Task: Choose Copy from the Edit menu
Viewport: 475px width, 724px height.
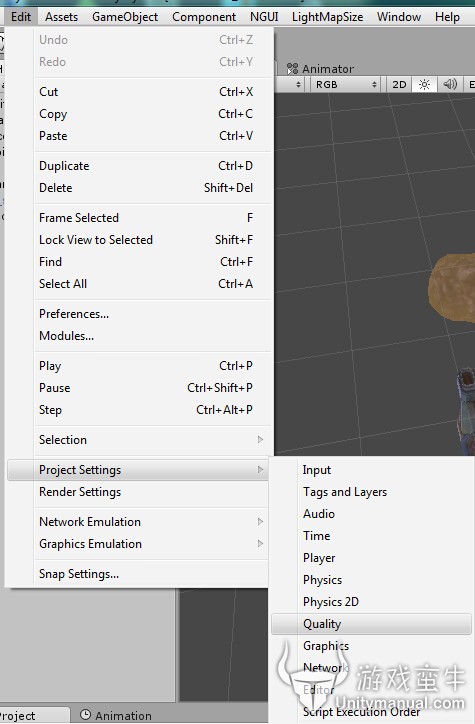Action: point(146,114)
